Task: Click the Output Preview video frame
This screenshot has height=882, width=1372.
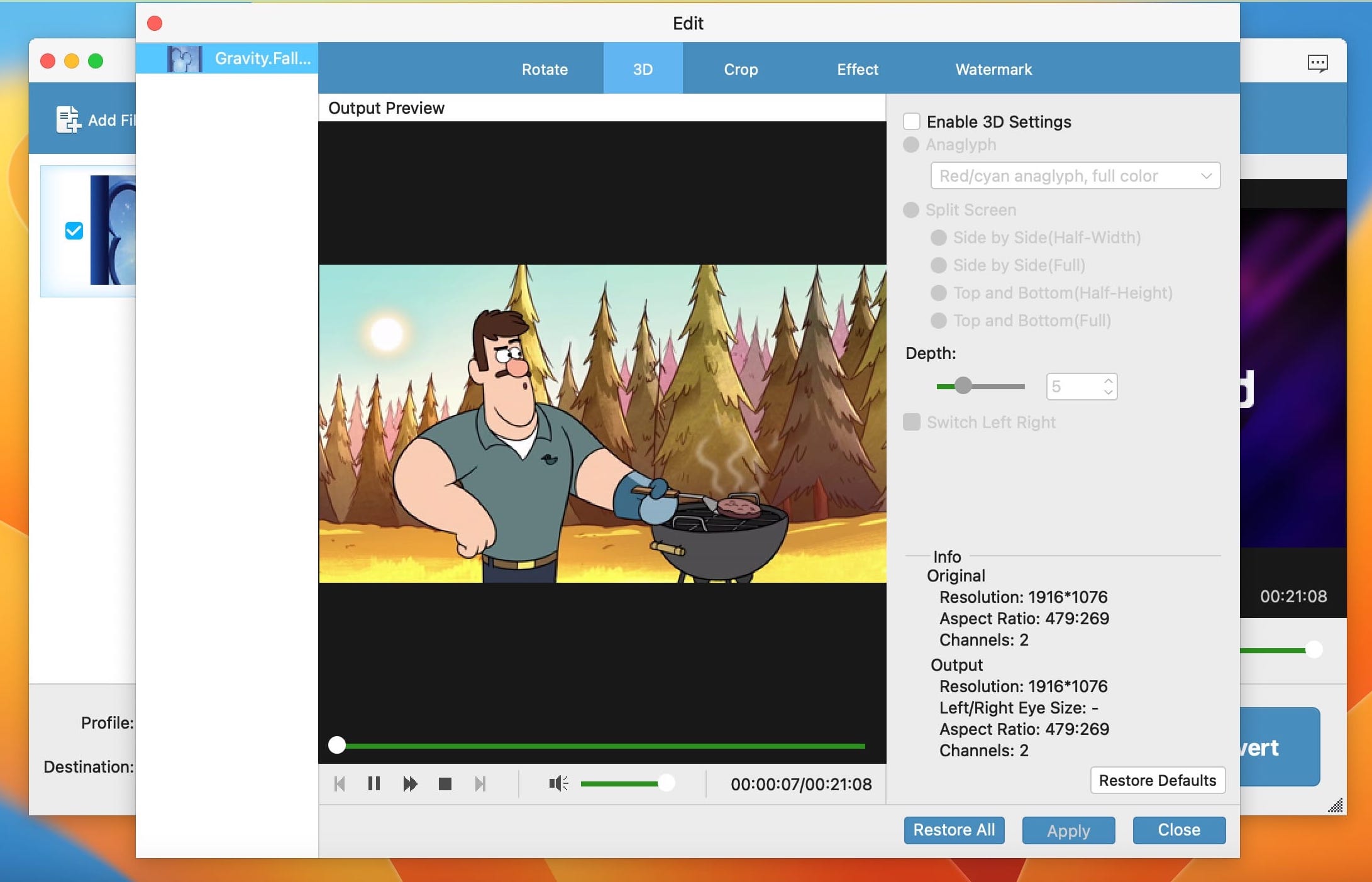Action: pyautogui.click(x=602, y=424)
